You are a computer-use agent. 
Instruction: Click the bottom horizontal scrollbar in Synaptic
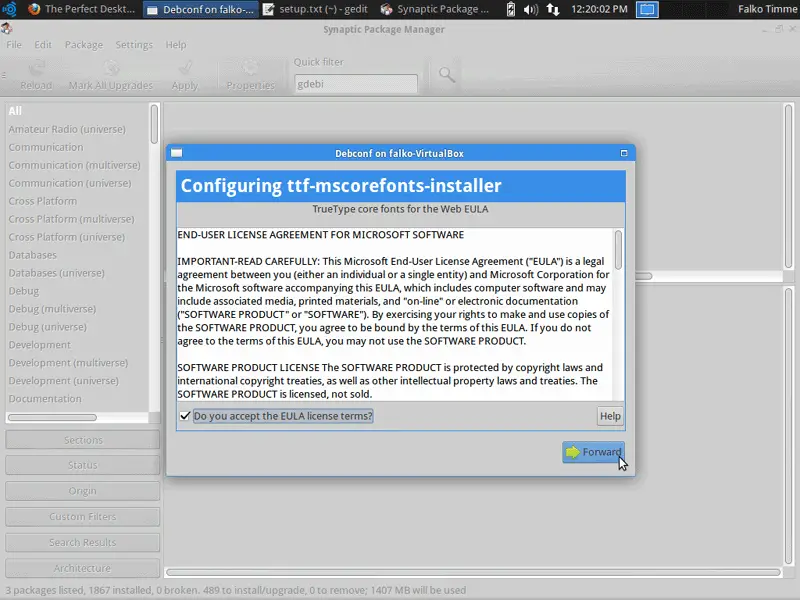473,572
